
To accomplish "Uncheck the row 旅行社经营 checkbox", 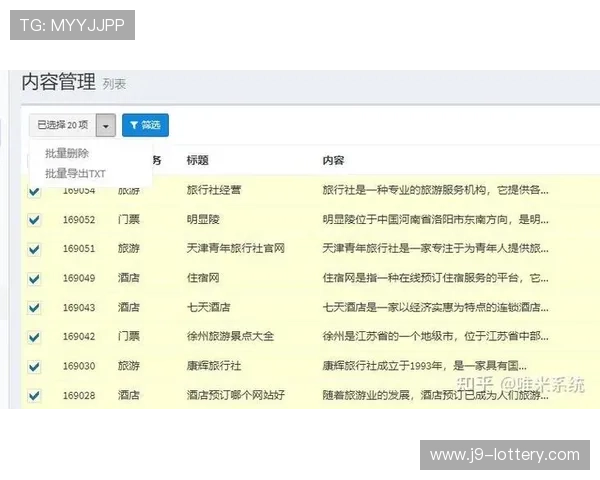I will pos(34,191).
